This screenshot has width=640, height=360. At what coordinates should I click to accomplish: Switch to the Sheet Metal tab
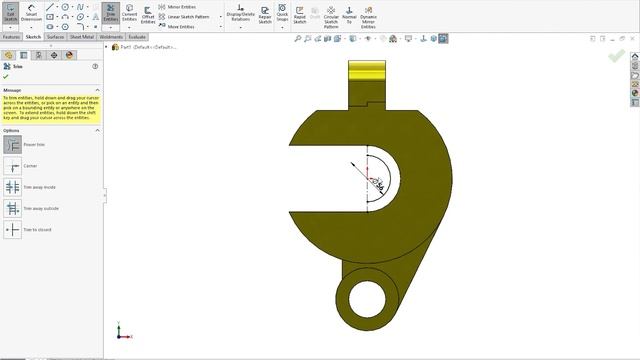click(x=82, y=37)
